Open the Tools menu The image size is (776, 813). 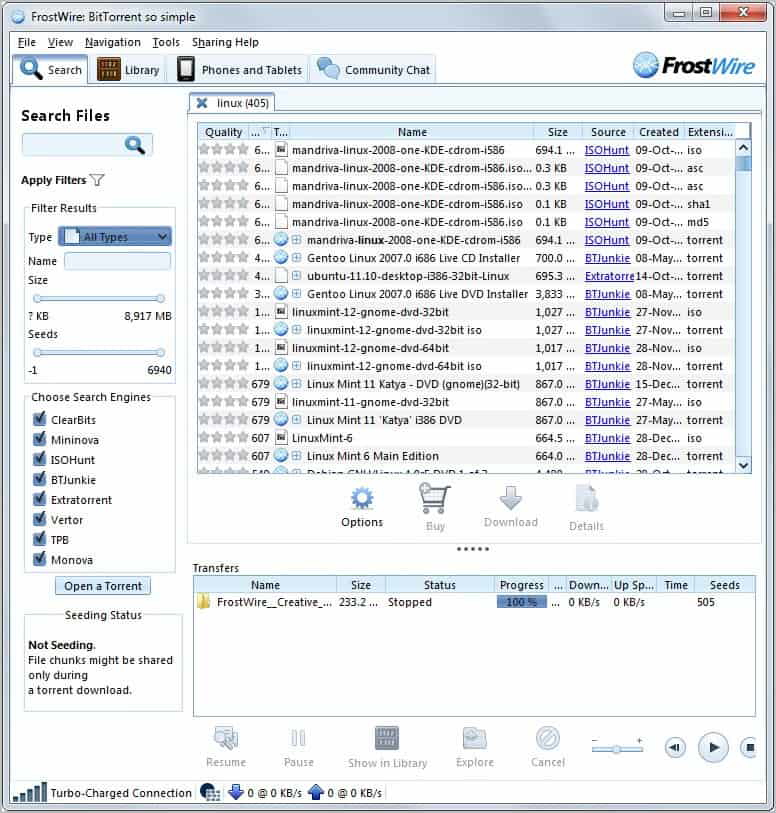click(x=166, y=42)
